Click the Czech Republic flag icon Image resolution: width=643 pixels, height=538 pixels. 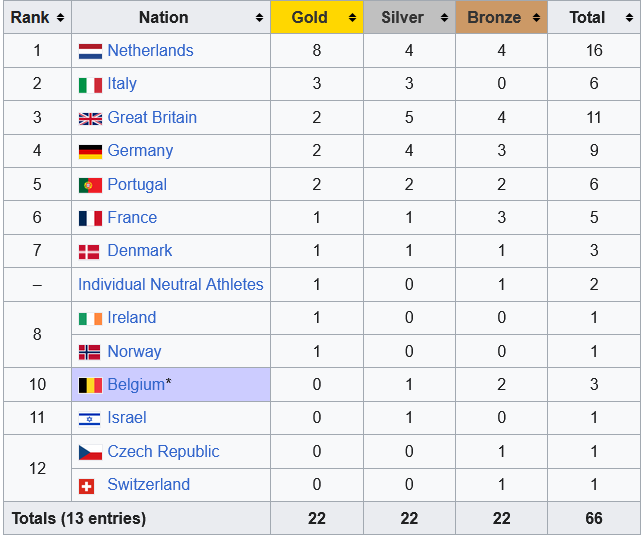pos(90,452)
